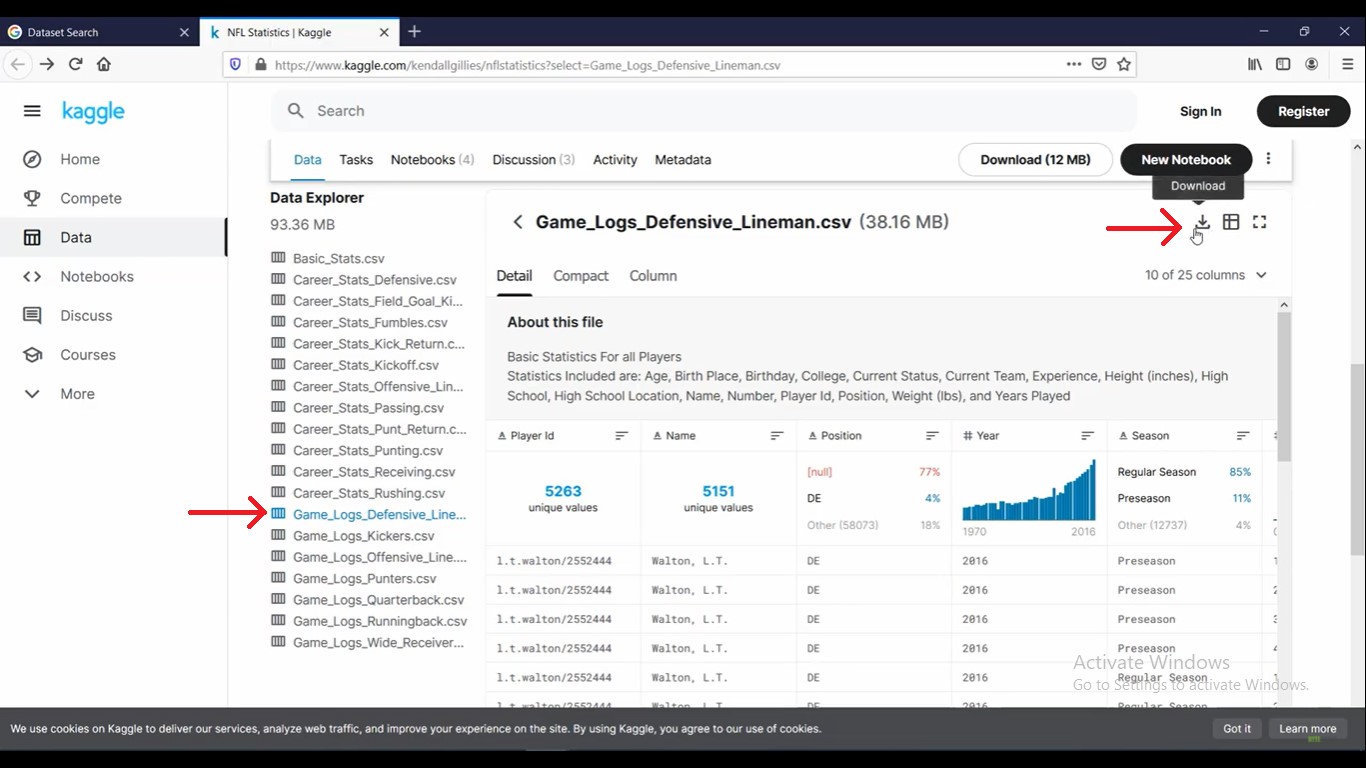Click the Year distribution histogram
Image resolution: width=1366 pixels, height=768 pixels.
(x=1029, y=490)
